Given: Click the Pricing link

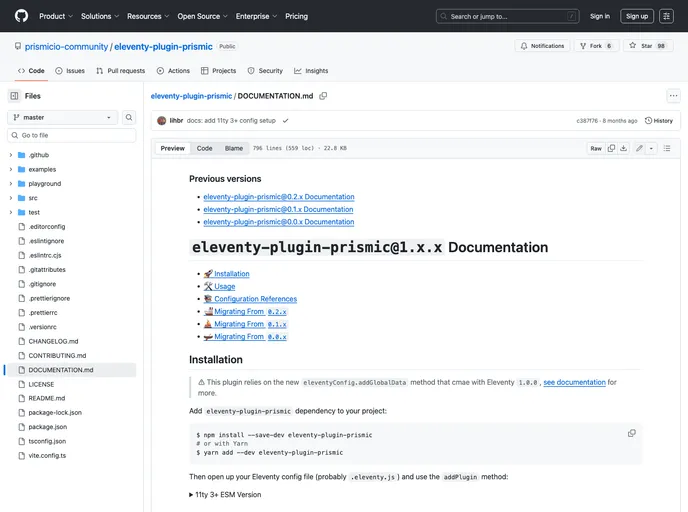Looking at the screenshot, I should tap(297, 16).
